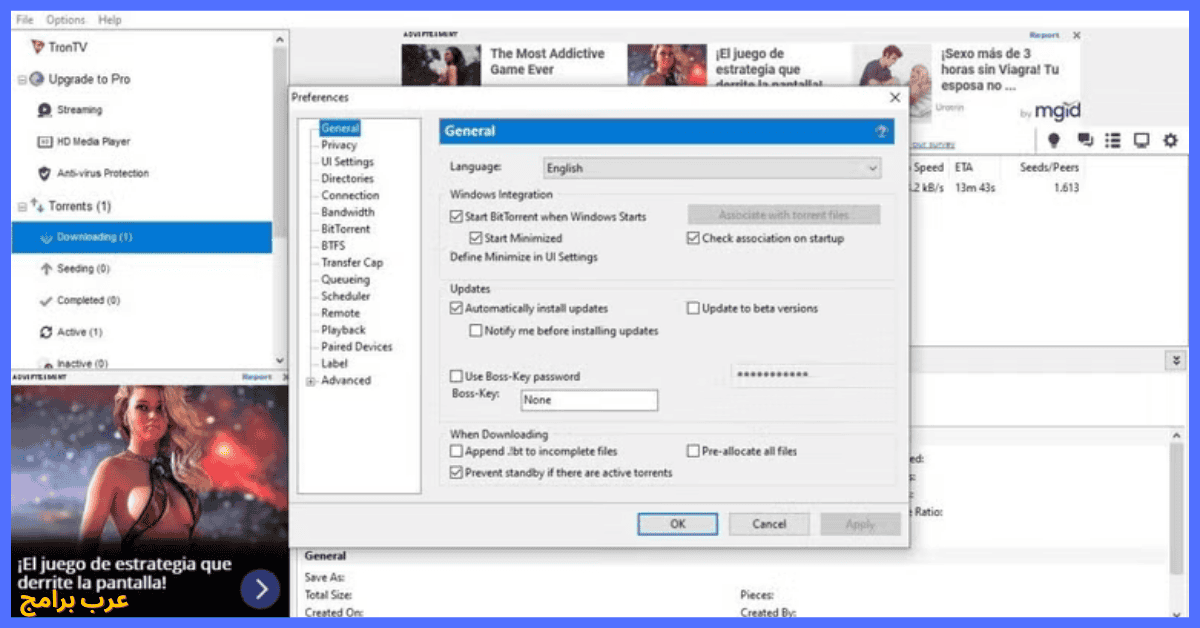Click the Active refresh-arrows icon
Screen dimensions: 1200x628
coord(46,332)
